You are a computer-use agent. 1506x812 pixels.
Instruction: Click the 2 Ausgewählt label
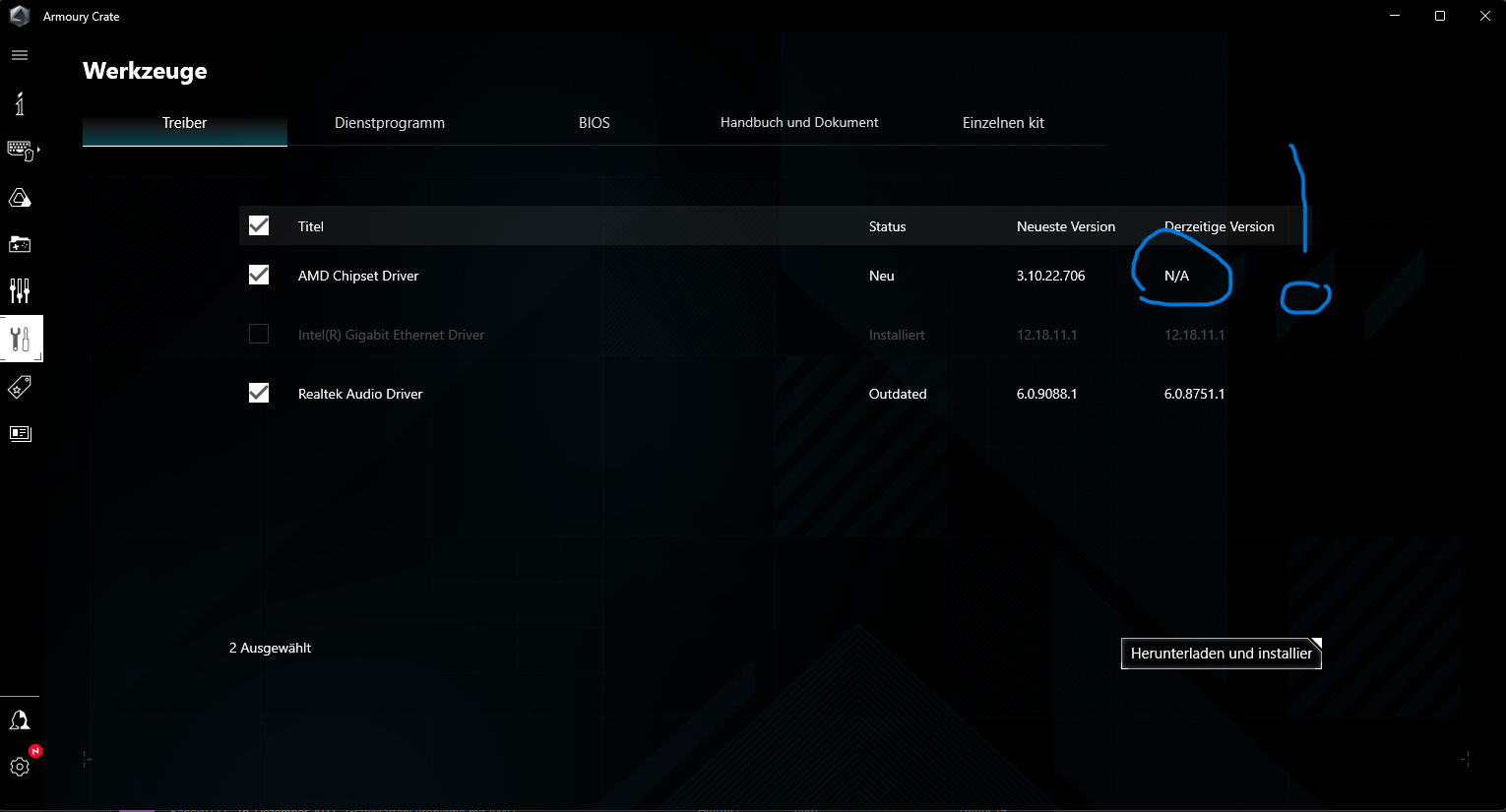pyautogui.click(x=270, y=648)
